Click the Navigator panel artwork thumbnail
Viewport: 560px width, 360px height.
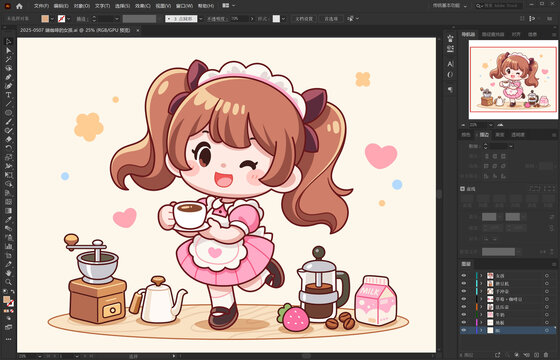pos(513,79)
